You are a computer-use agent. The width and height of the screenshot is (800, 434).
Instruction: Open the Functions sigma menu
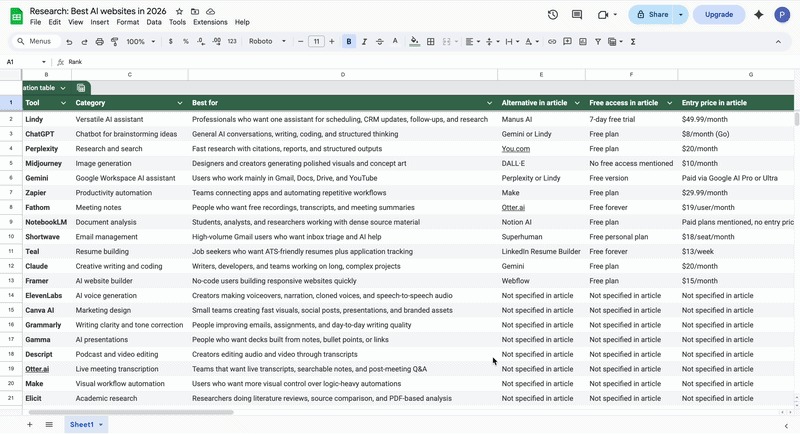[x=633, y=42]
